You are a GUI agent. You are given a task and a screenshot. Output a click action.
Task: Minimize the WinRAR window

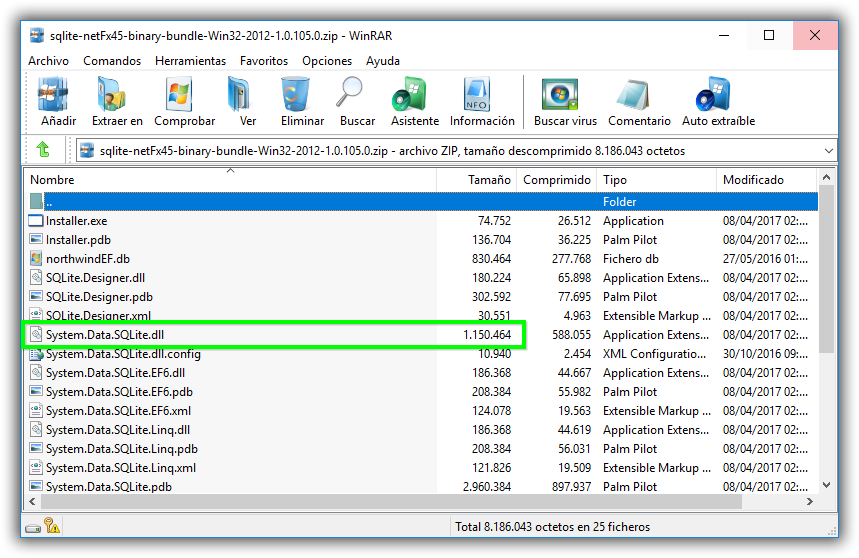pyautogui.click(x=724, y=36)
